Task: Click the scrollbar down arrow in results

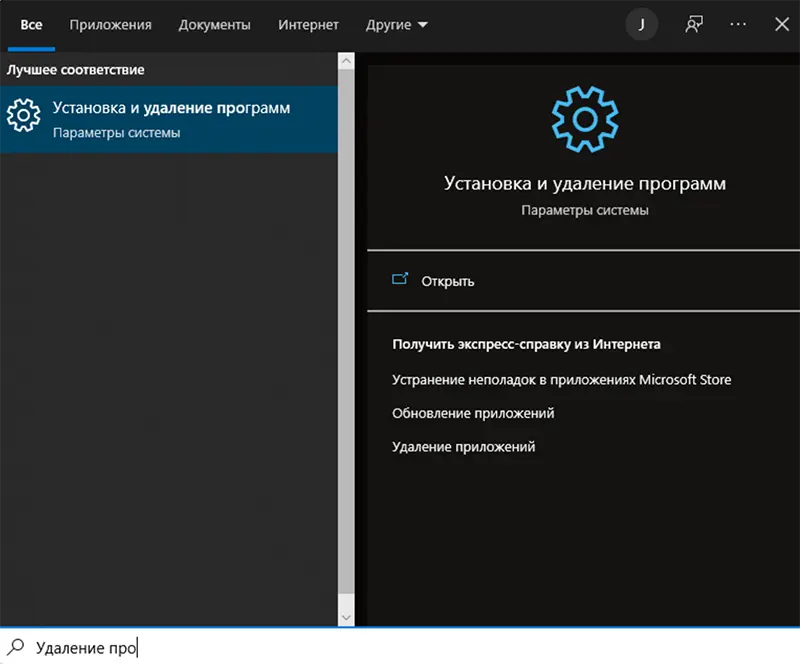Action: [x=346, y=617]
